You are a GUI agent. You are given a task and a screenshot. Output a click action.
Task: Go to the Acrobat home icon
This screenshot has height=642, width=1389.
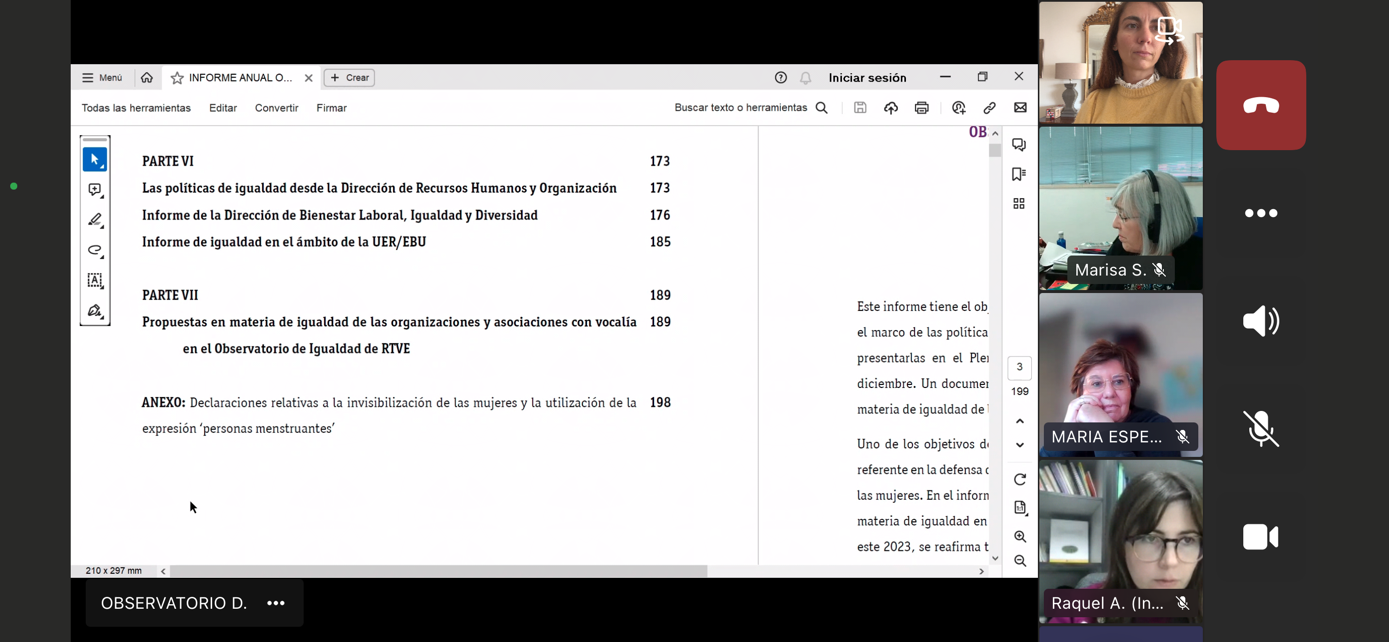click(147, 78)
